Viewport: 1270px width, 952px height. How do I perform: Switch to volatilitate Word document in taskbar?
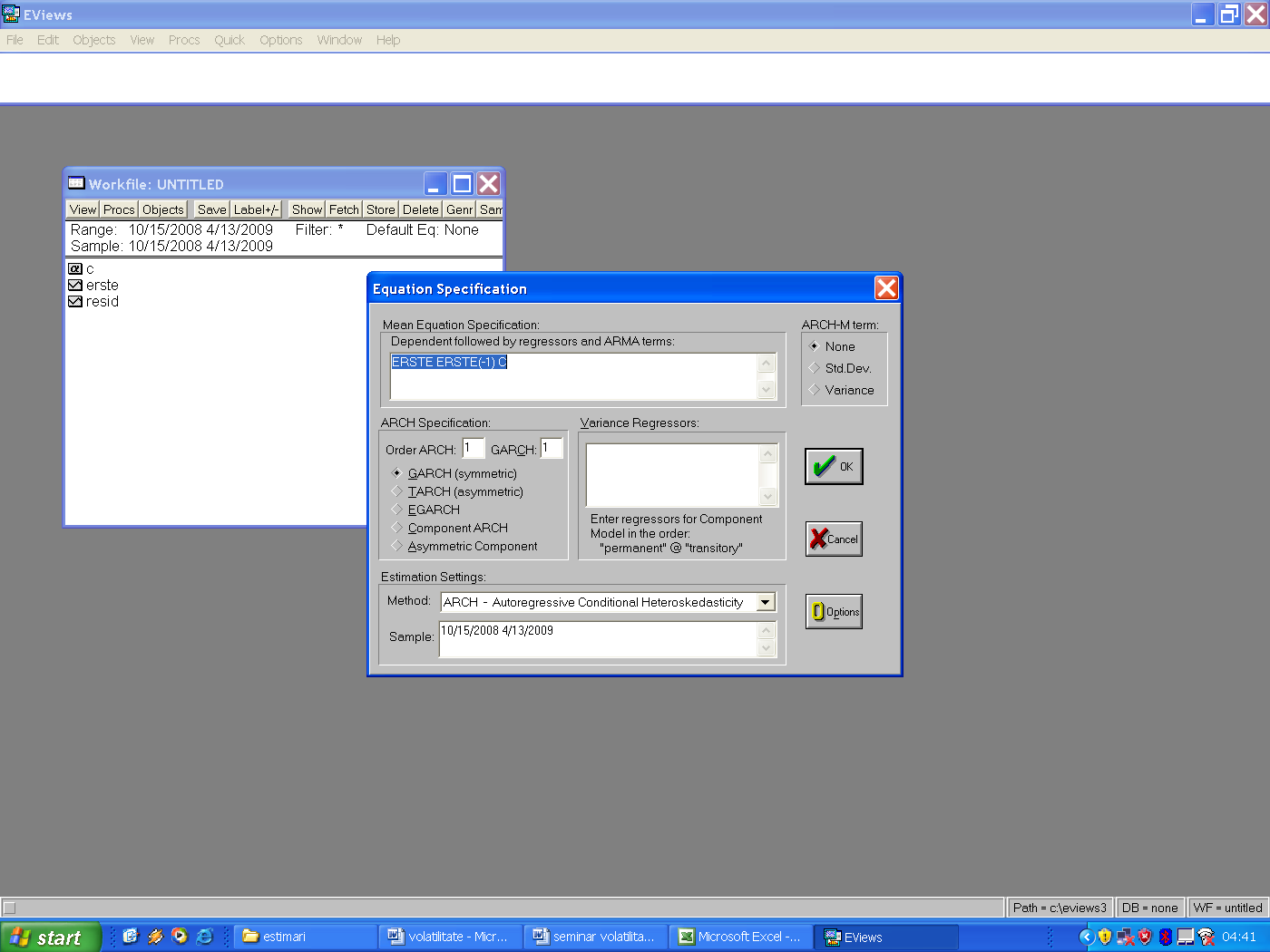pos(451,937)
